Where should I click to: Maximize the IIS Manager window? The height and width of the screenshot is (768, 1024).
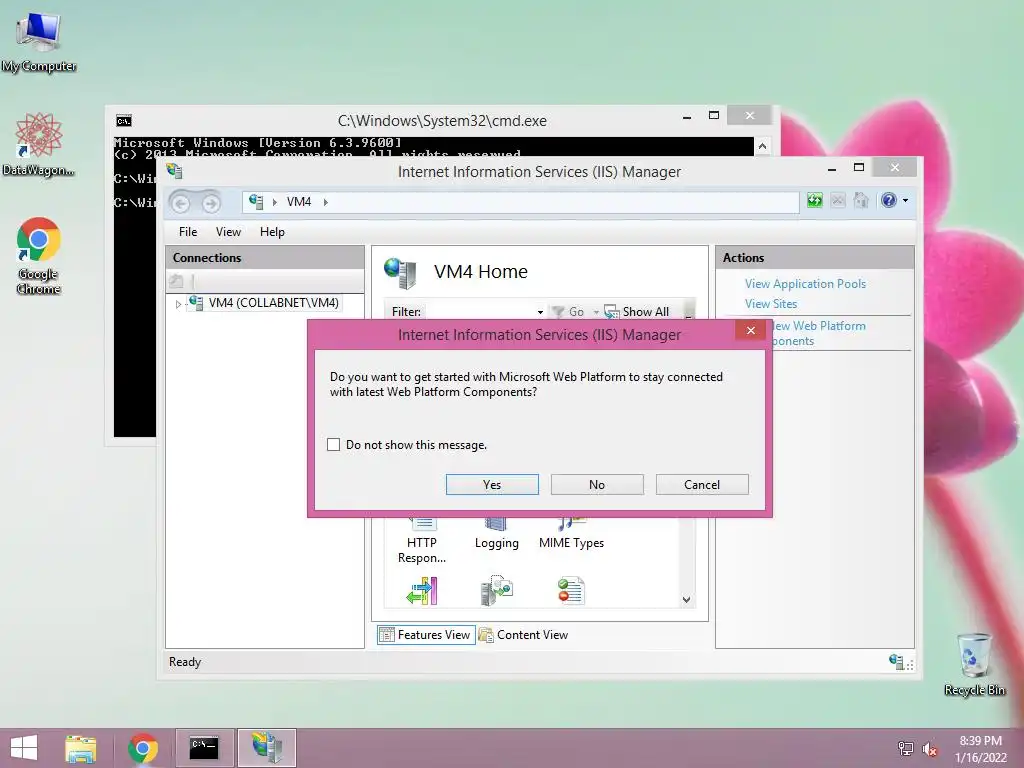pyautogui.click(x=859, y=168)
